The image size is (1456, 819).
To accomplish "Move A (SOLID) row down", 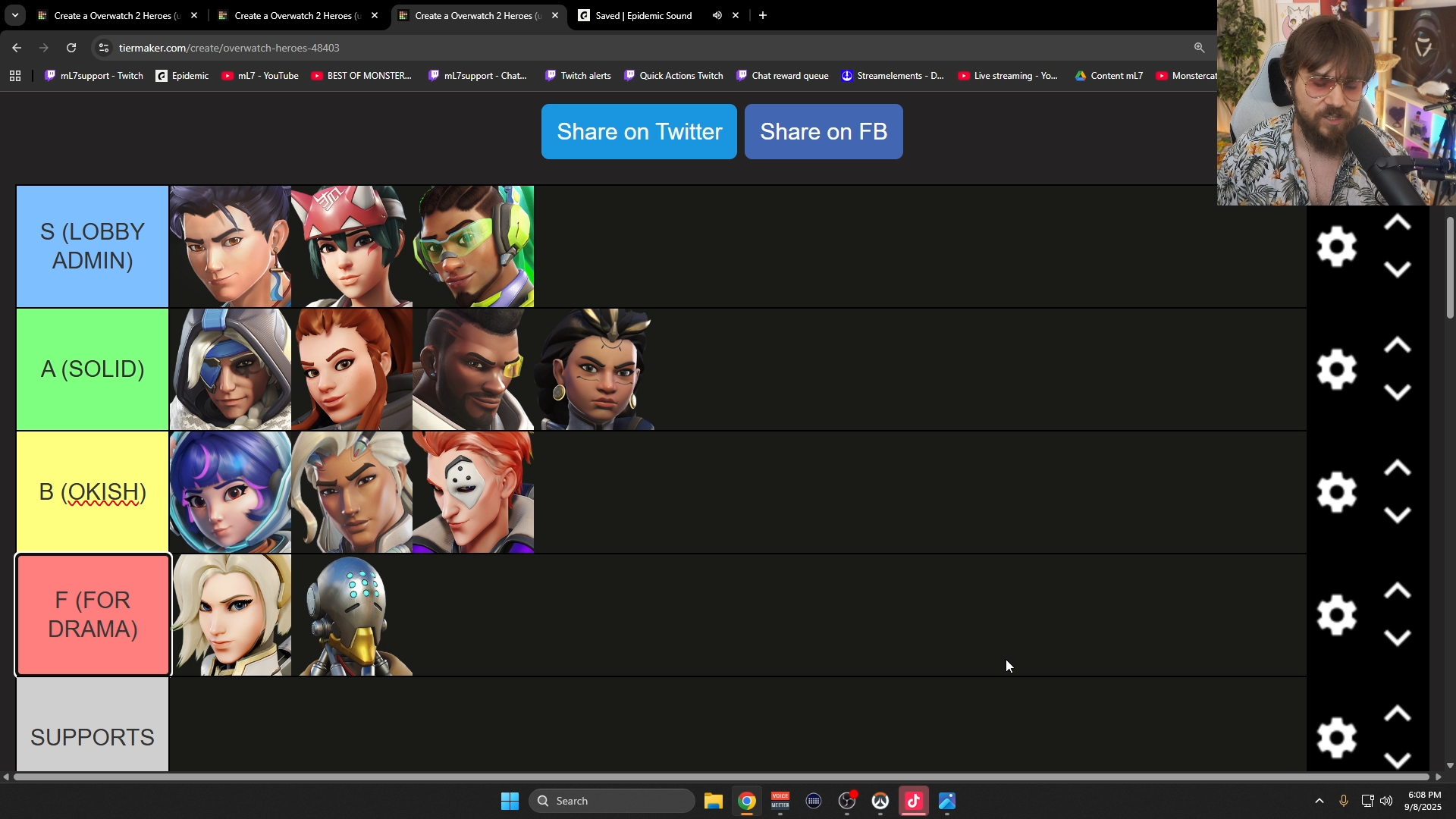I will coord(1397,393).
